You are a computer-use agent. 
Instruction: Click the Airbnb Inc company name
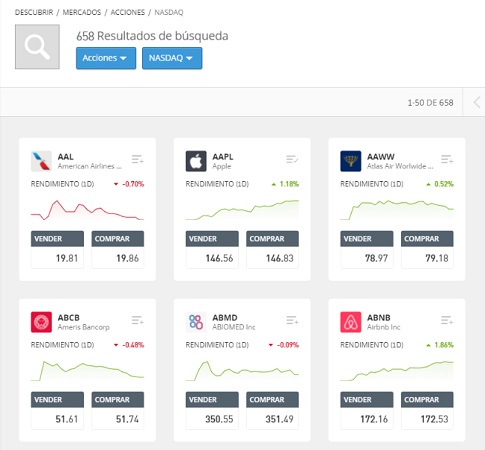(383, 327)
